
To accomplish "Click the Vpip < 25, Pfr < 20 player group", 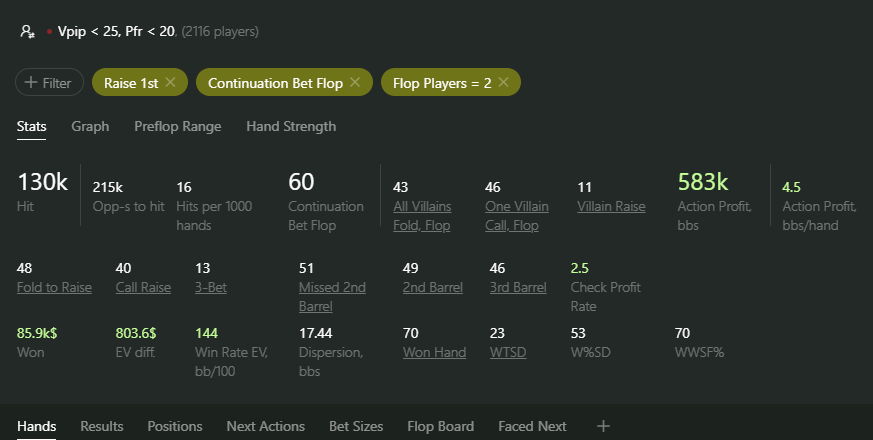I will [116, 32].
